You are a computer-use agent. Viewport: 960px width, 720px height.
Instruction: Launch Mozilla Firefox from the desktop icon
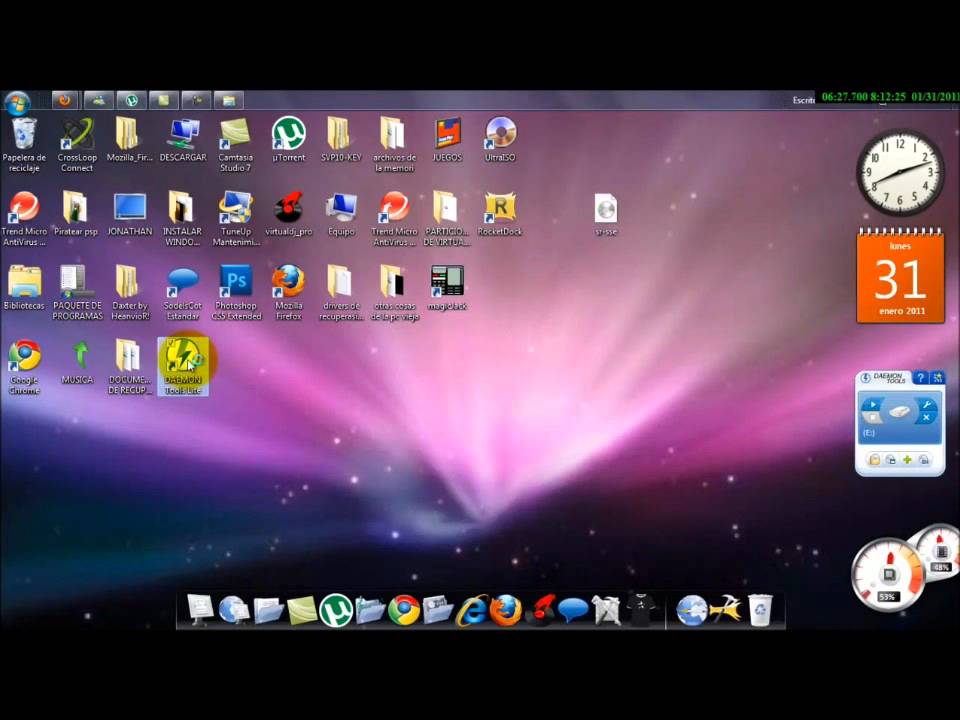coord(288,293)
